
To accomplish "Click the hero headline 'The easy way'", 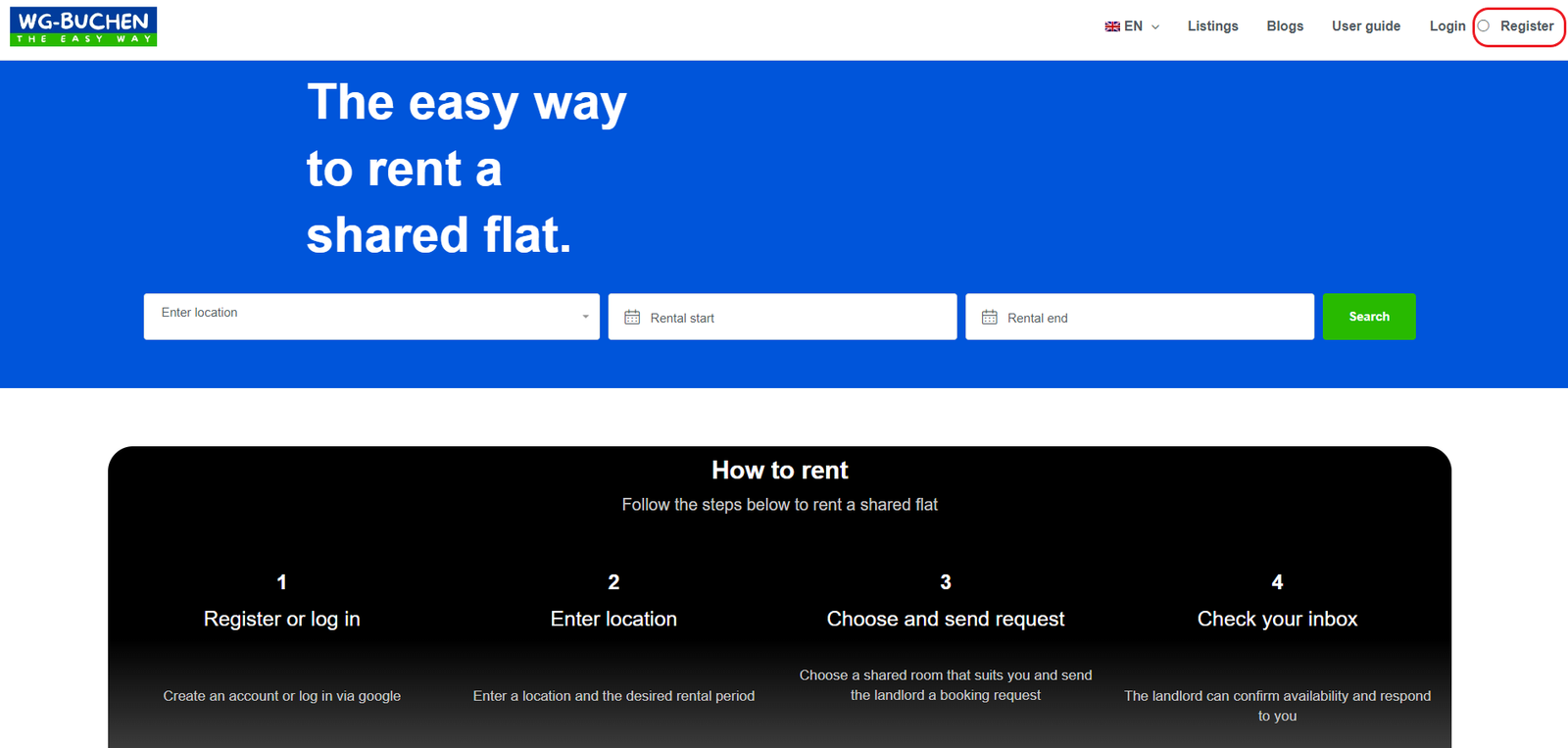I will pyautogui.click(x=466, y=103).
